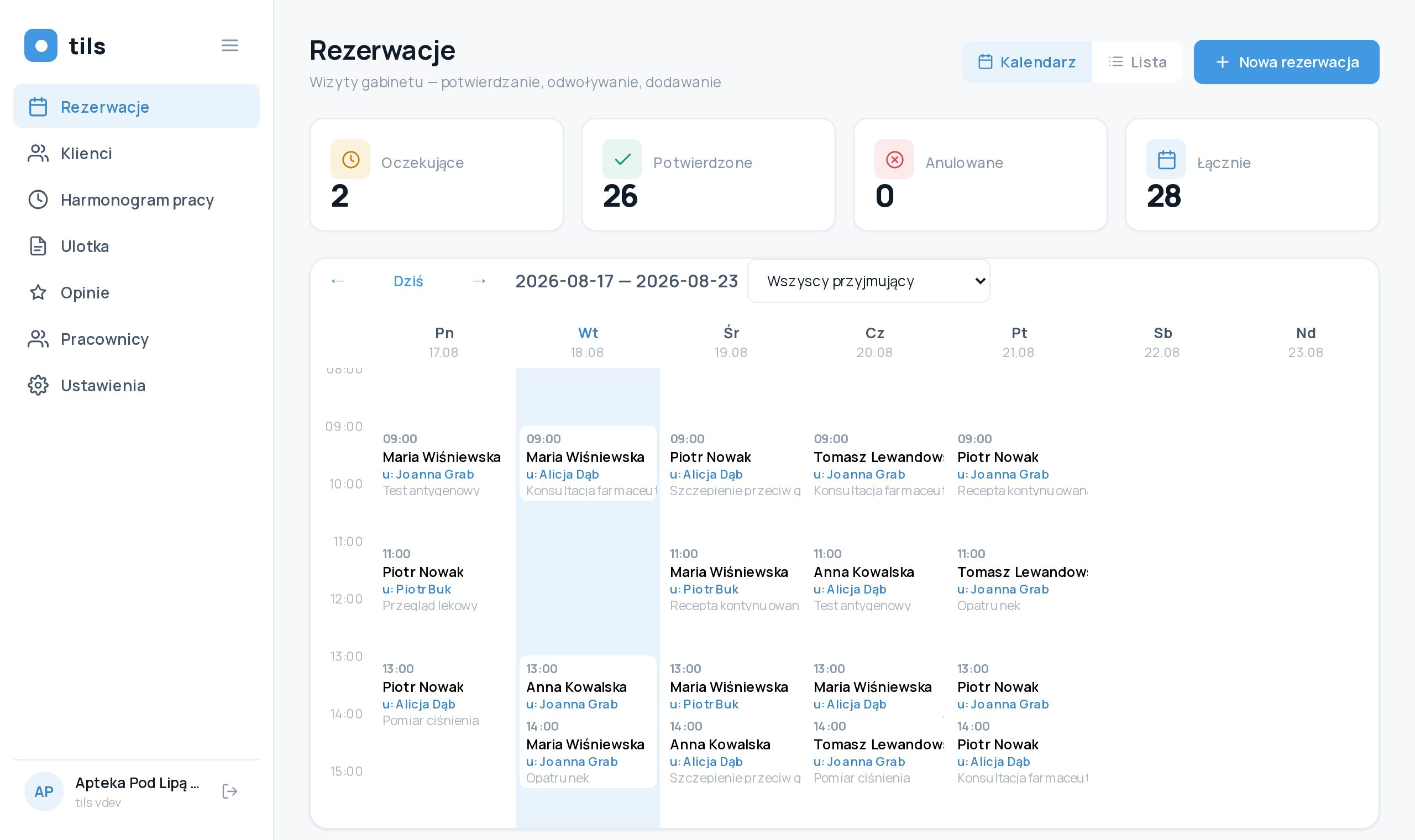
Task: Click the blue calendar icon on Łącznie card
Action: [1166, 159]
